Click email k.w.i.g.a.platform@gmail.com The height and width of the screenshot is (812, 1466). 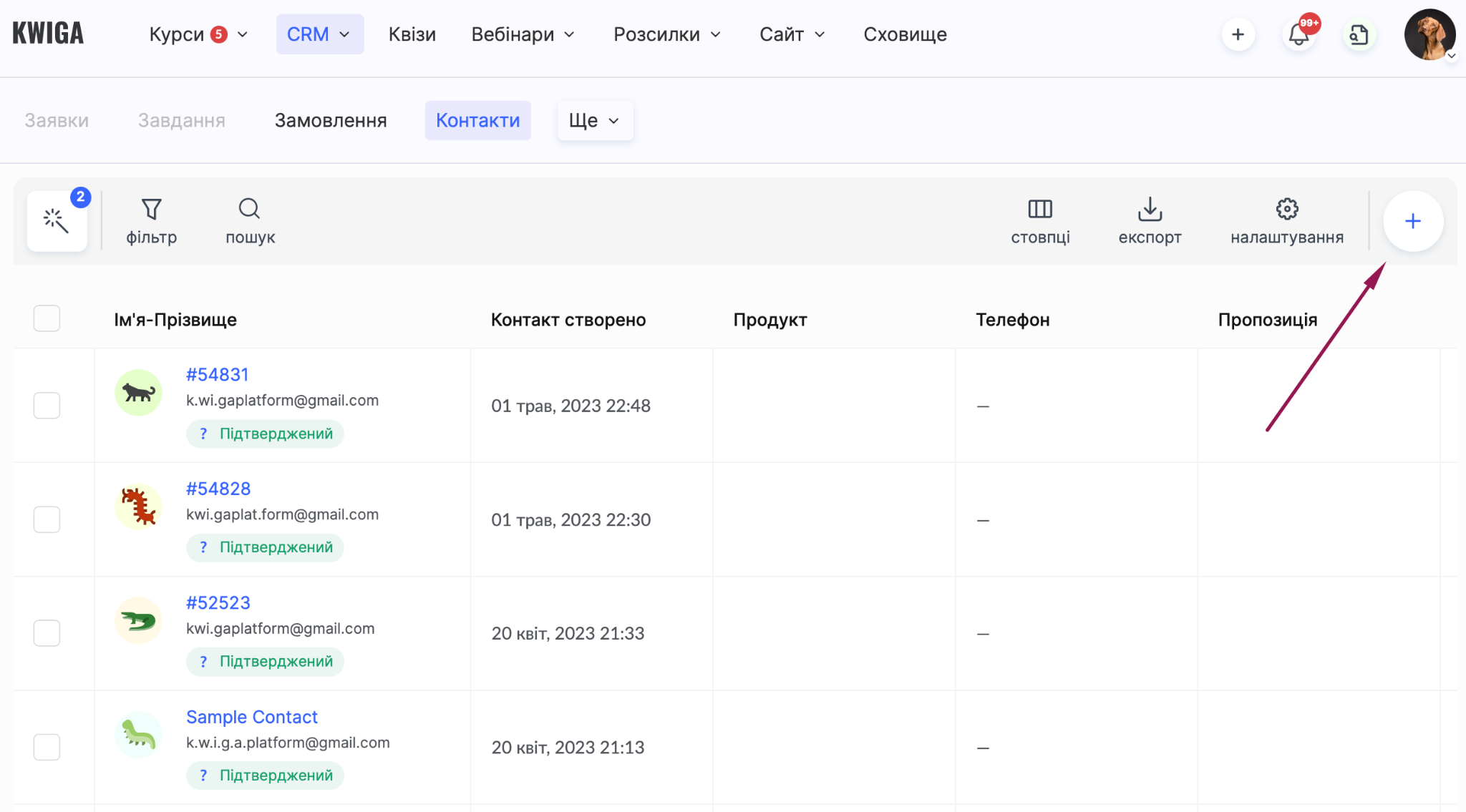click(288, 743)
